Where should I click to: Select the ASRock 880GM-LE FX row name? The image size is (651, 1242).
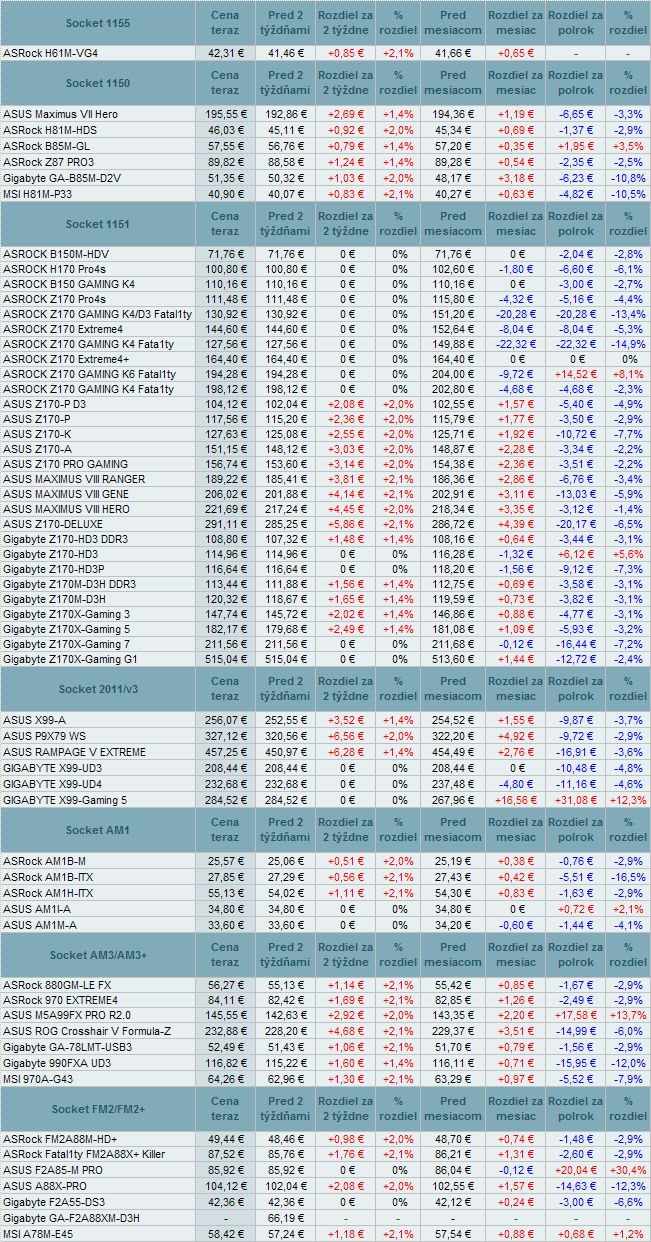tap(56, 985)
